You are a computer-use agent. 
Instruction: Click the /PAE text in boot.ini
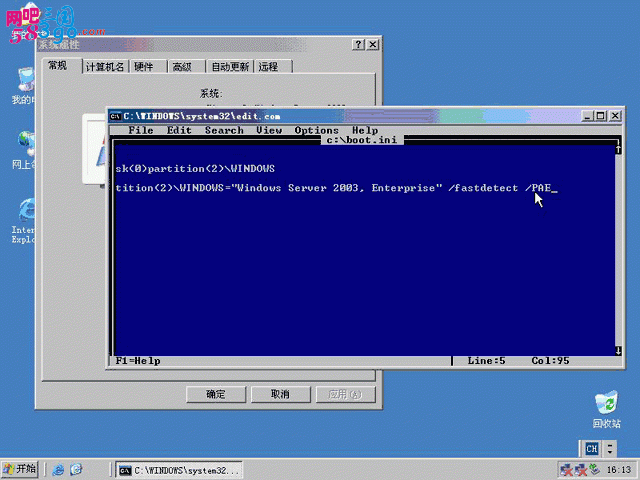click(538, 188)
